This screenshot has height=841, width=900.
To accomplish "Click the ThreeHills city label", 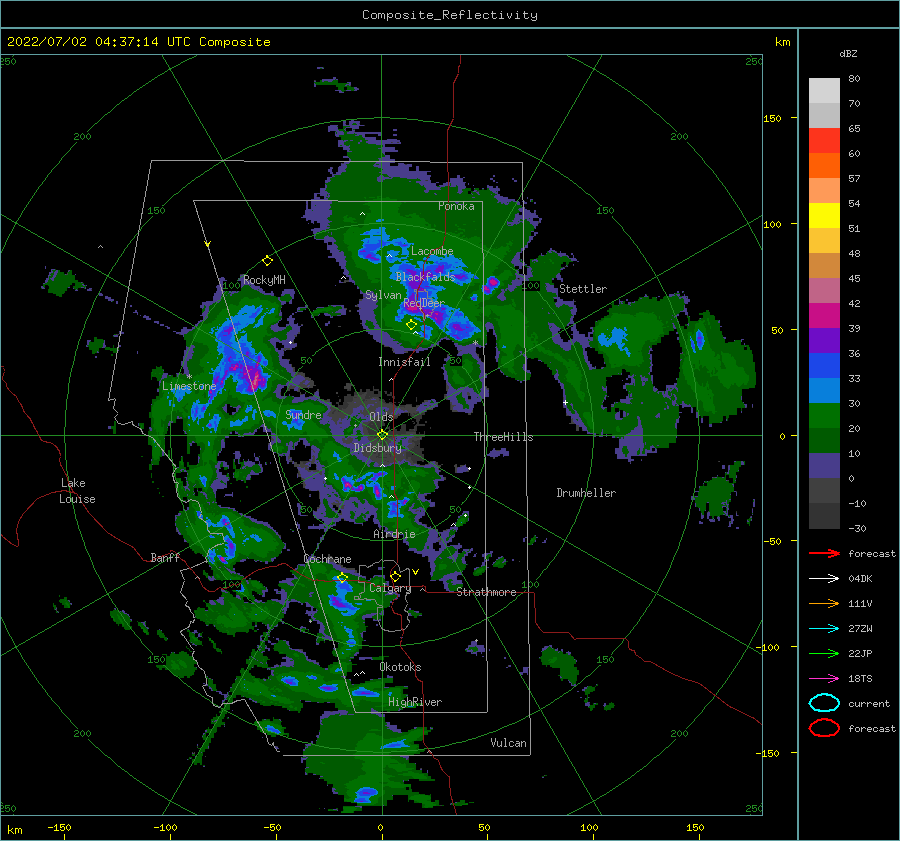I will pos(503,437).
